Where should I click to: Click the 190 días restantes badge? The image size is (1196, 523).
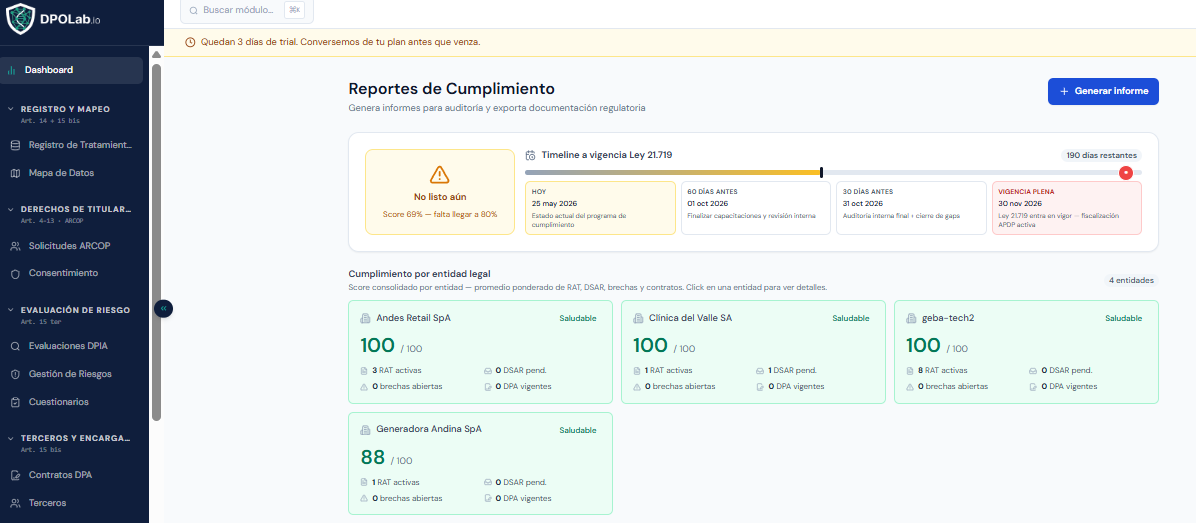[1101, 155]
